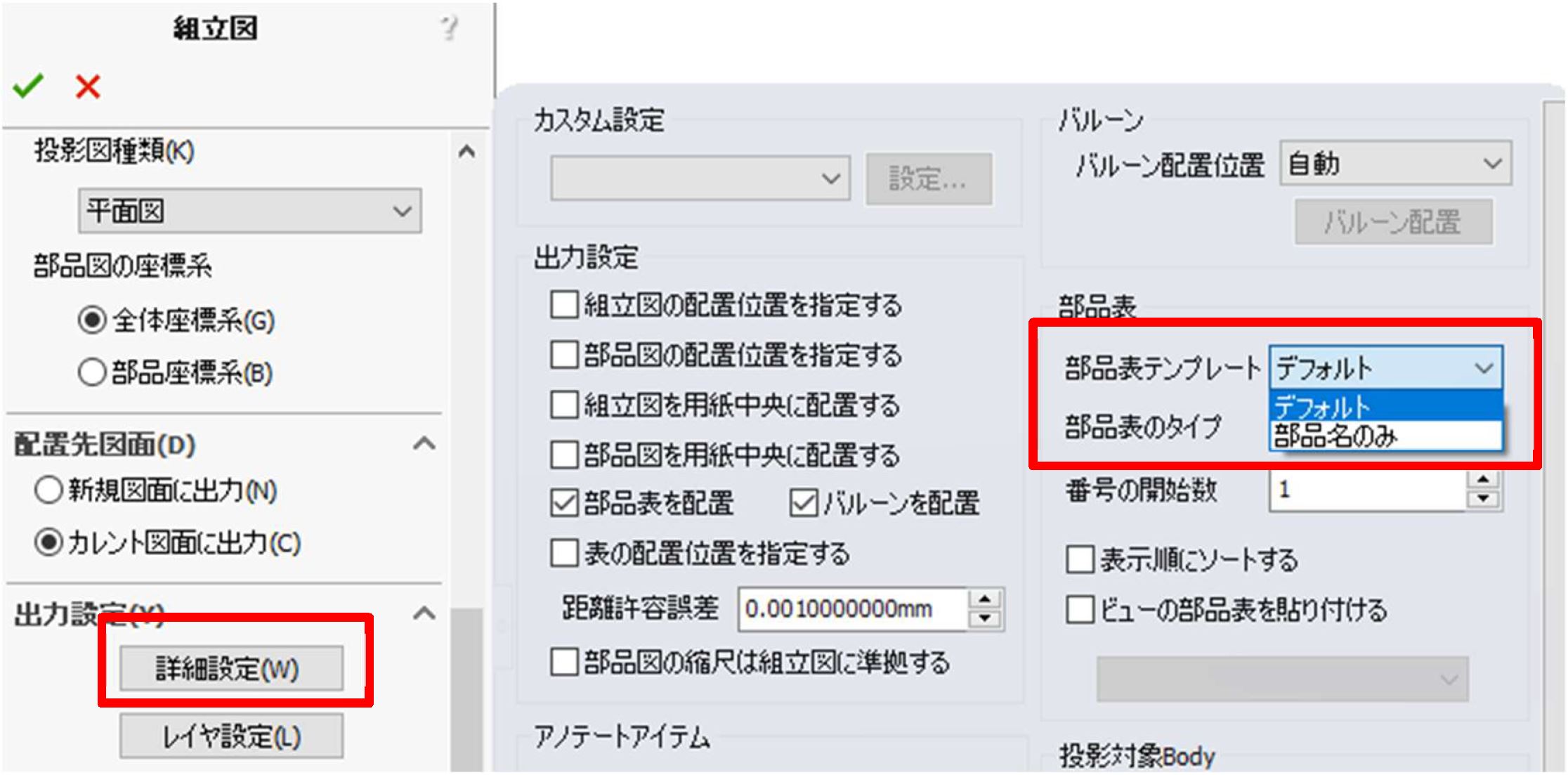Enable 組立図の配置位置を指定する checkbox

[564, 306]
